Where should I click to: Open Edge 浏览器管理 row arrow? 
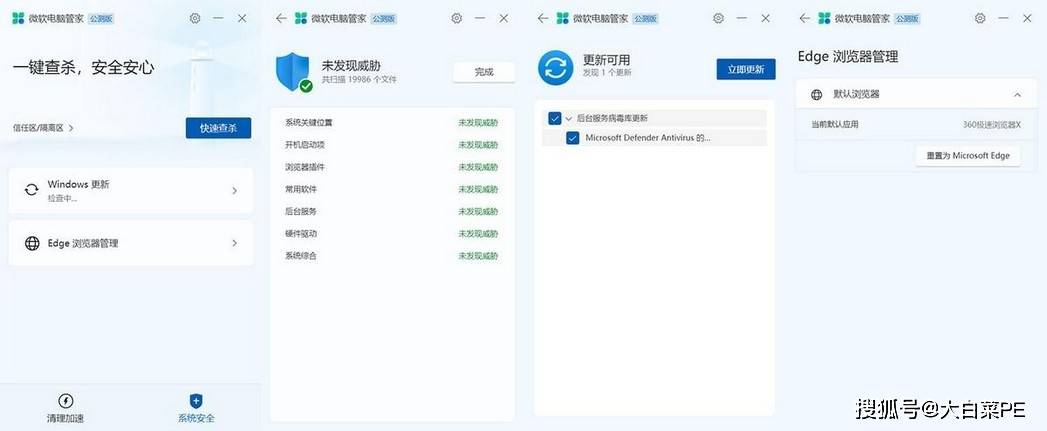coord(234,243)
